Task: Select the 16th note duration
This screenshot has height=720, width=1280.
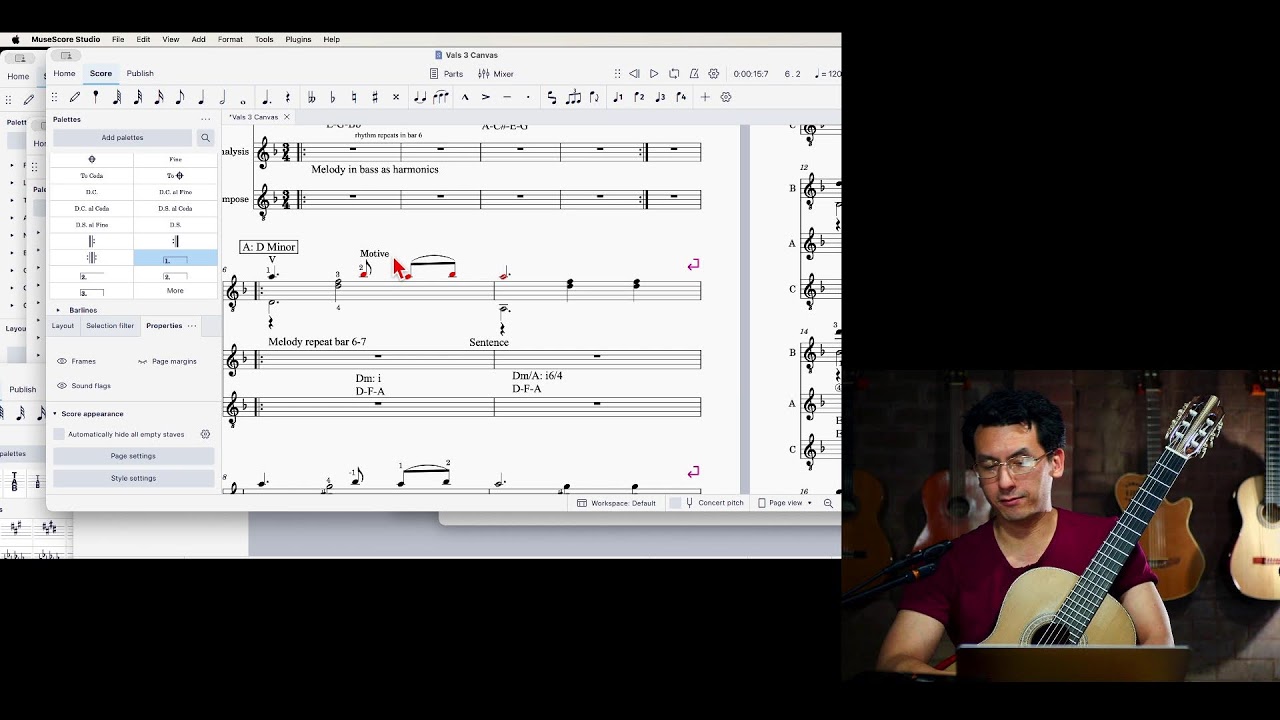Action: (159, 97)
